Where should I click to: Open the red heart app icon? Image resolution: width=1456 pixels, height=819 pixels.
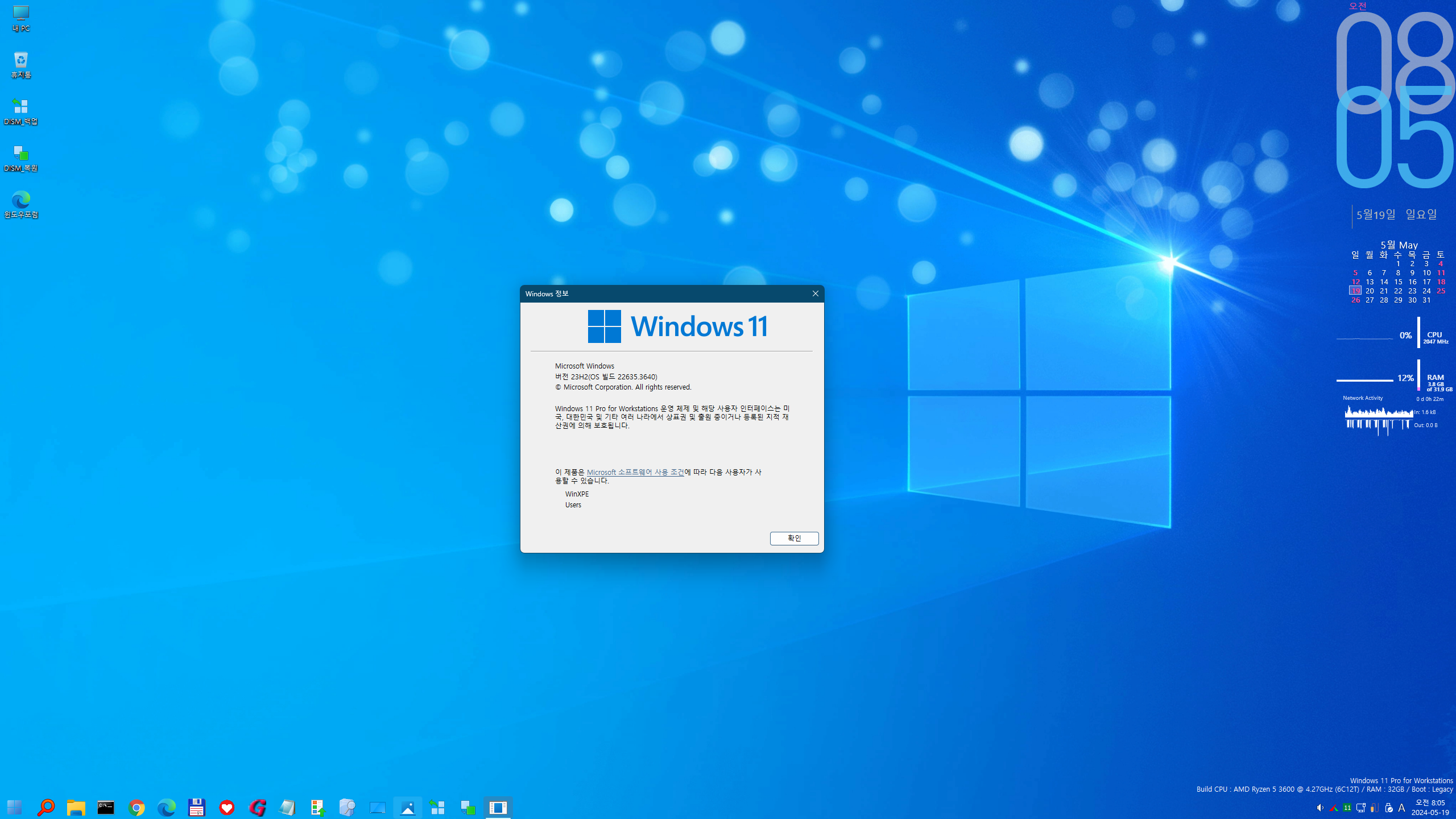(x=227, y=807)
